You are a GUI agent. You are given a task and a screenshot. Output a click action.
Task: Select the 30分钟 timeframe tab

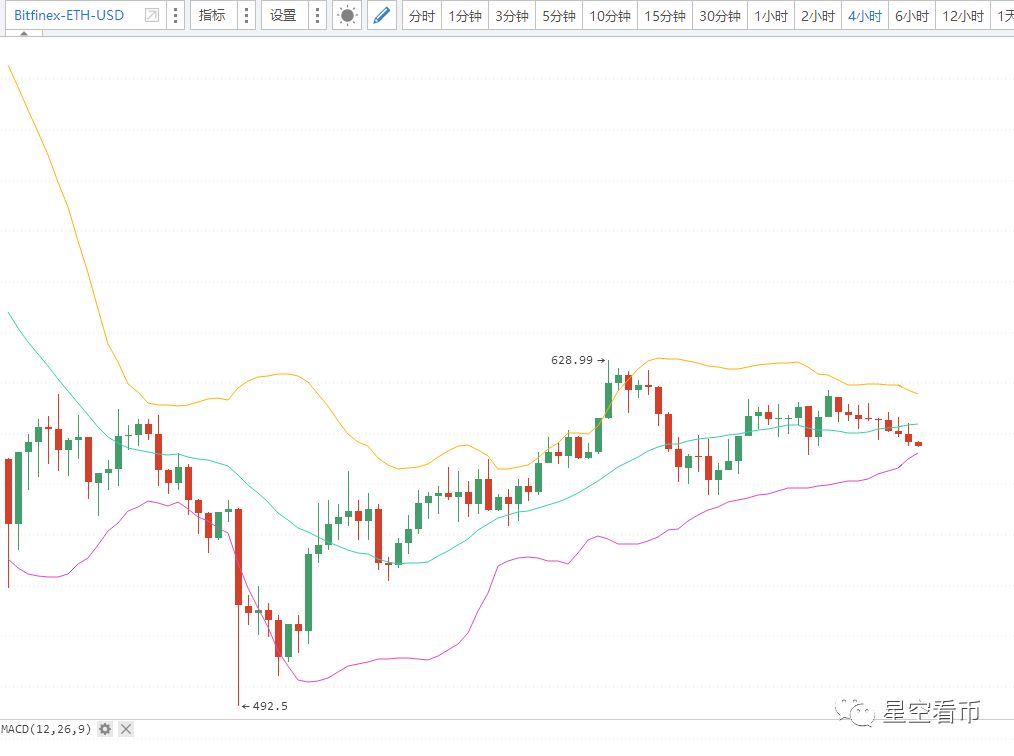pyautogui.click(x=720, y=16)
